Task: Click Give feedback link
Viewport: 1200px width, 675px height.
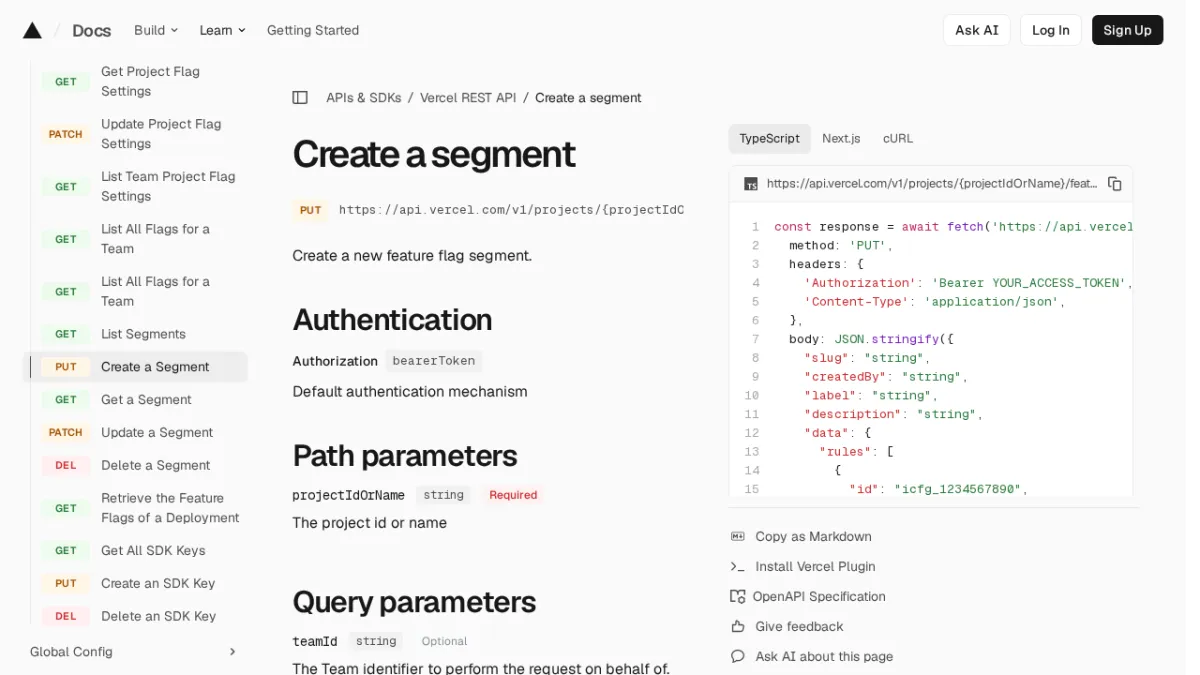Action: tap(799, 627)
